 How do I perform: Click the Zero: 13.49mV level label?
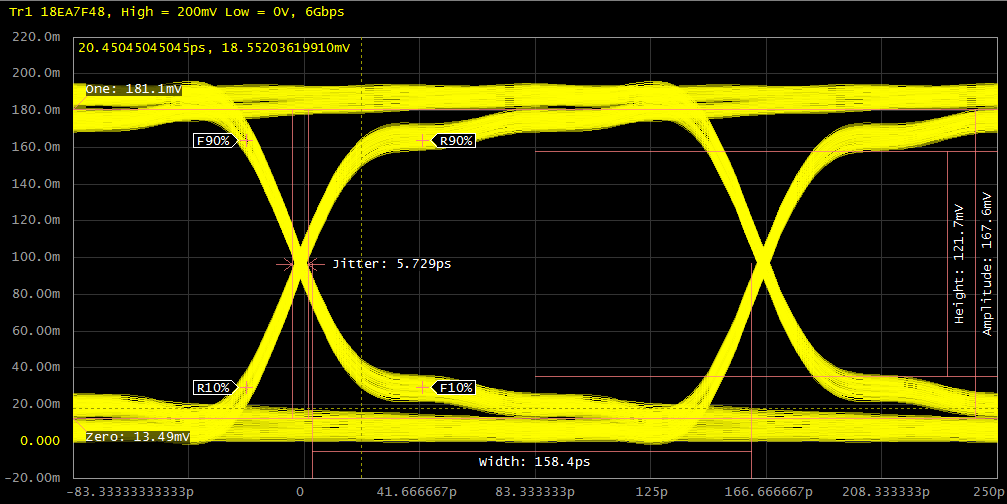137,437
